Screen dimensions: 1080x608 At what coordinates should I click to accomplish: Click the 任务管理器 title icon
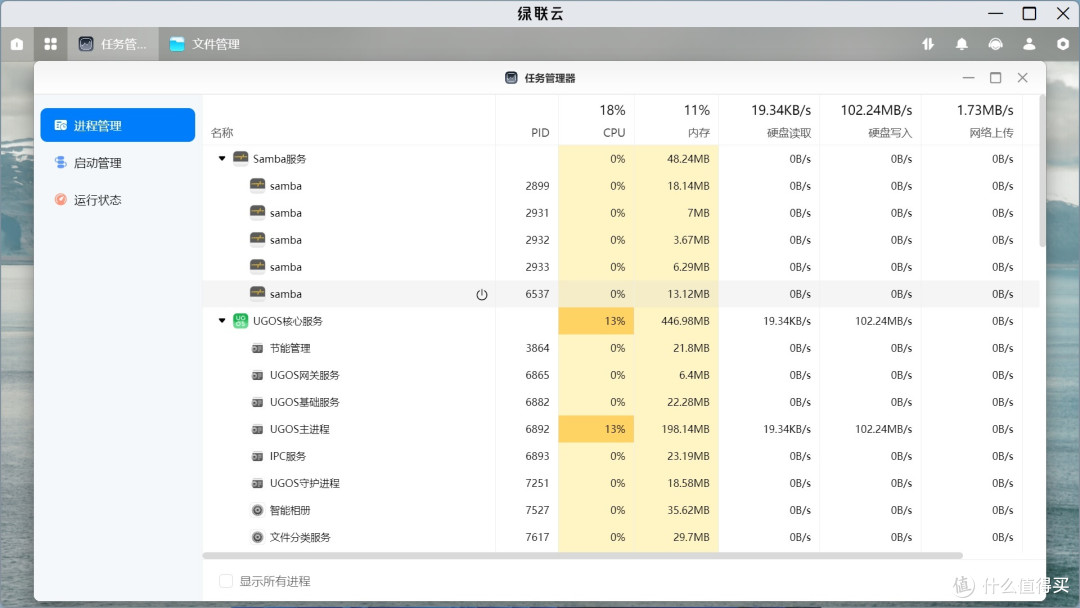click(x=511, y=78)
